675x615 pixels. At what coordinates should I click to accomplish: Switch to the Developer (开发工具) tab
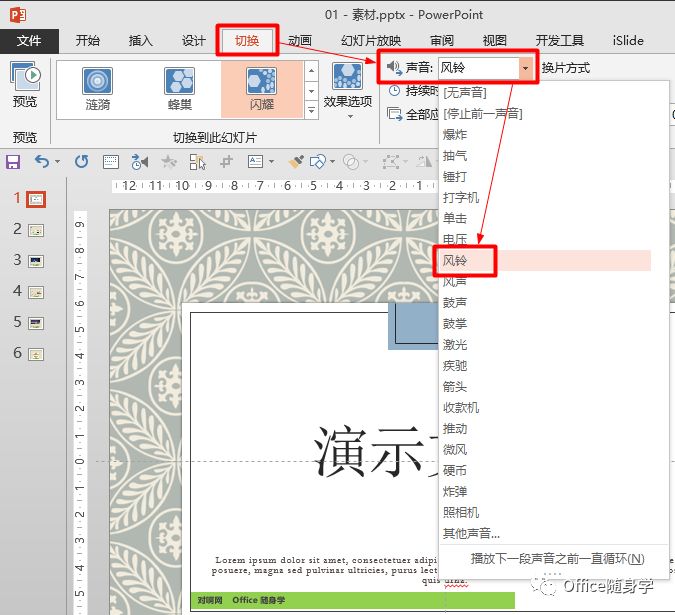560,41
